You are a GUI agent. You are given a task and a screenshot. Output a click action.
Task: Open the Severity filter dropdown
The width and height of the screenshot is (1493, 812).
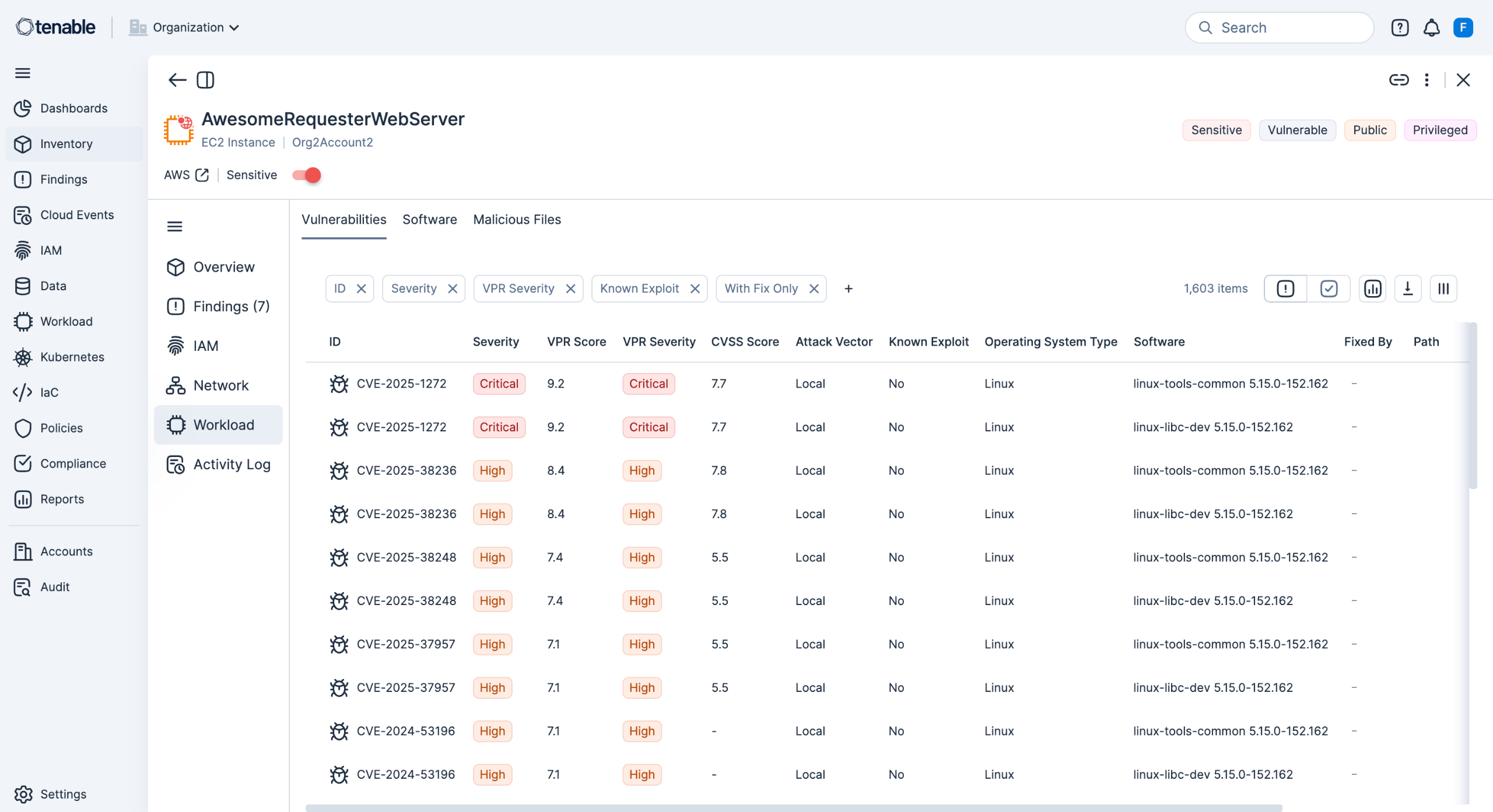tap(413, 289)
